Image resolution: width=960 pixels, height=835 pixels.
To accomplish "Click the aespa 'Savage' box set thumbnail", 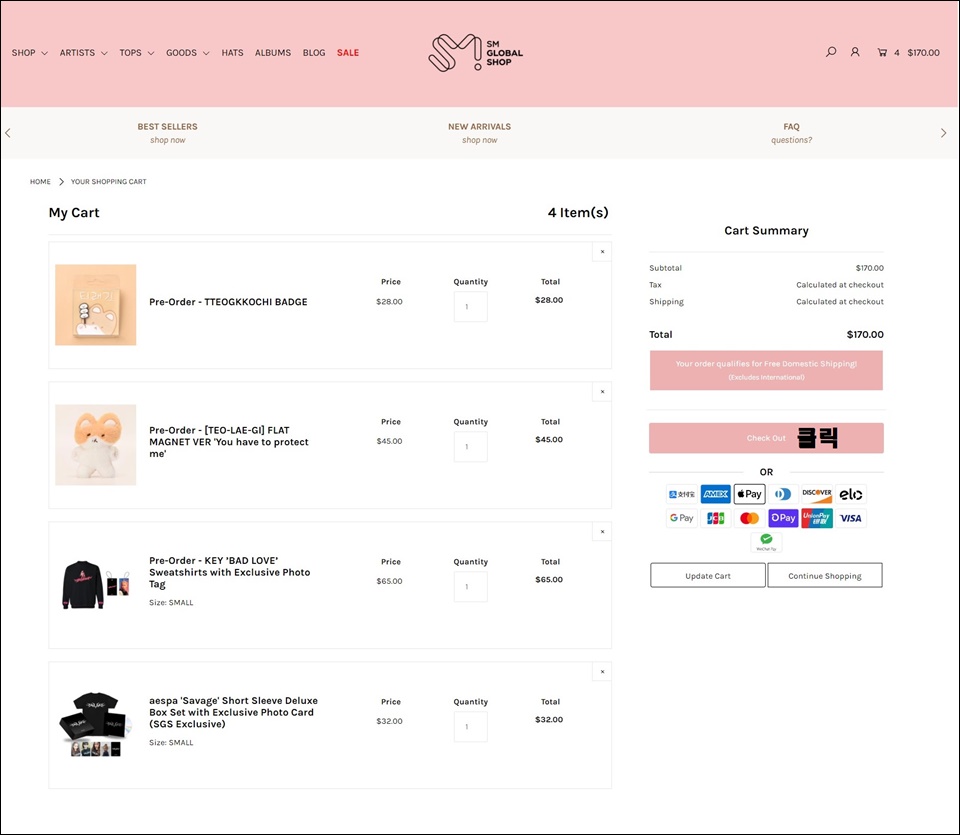I will pos(96,725).
